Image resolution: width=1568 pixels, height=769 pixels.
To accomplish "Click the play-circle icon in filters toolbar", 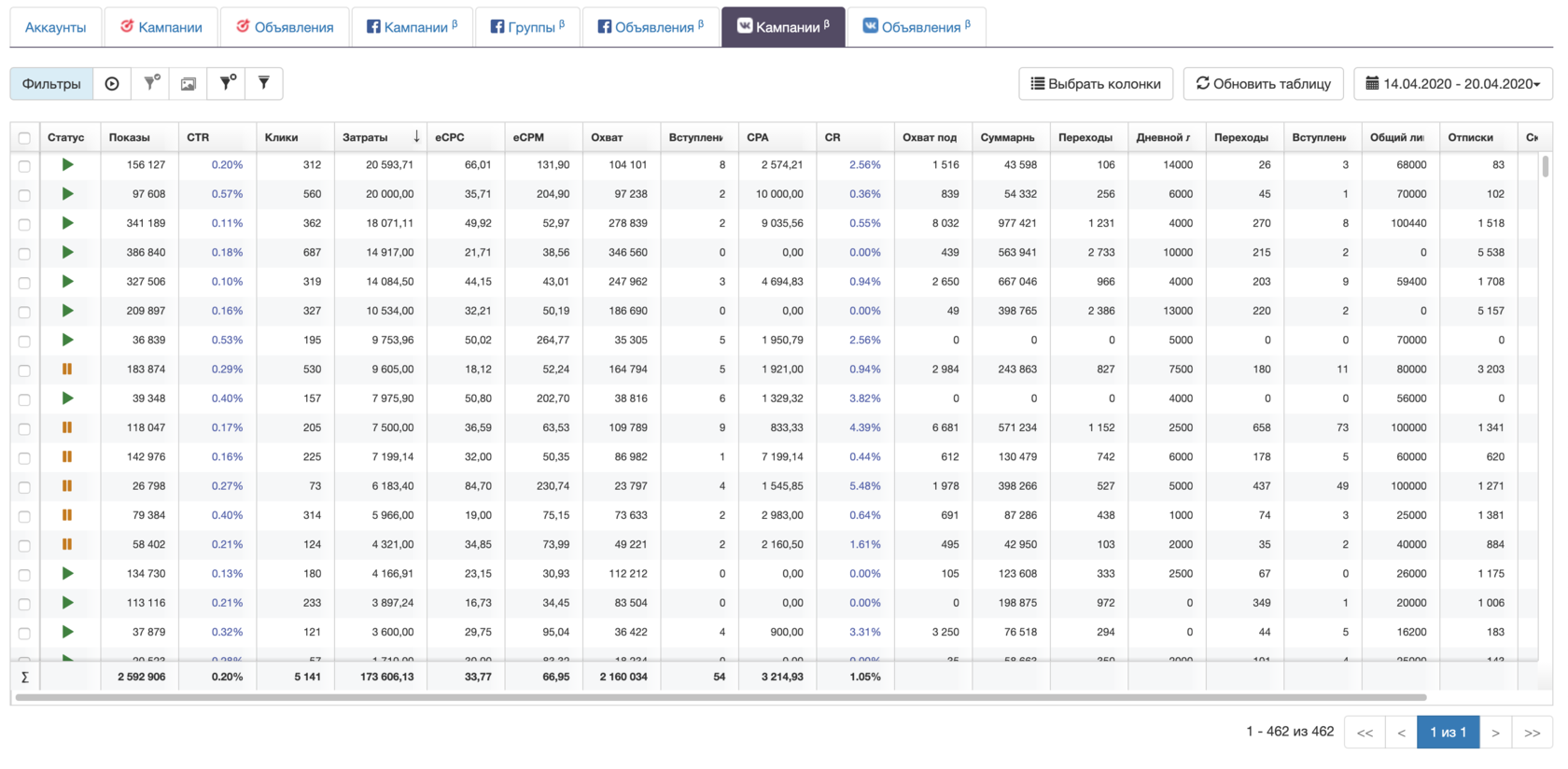I will tap(112, 84).
